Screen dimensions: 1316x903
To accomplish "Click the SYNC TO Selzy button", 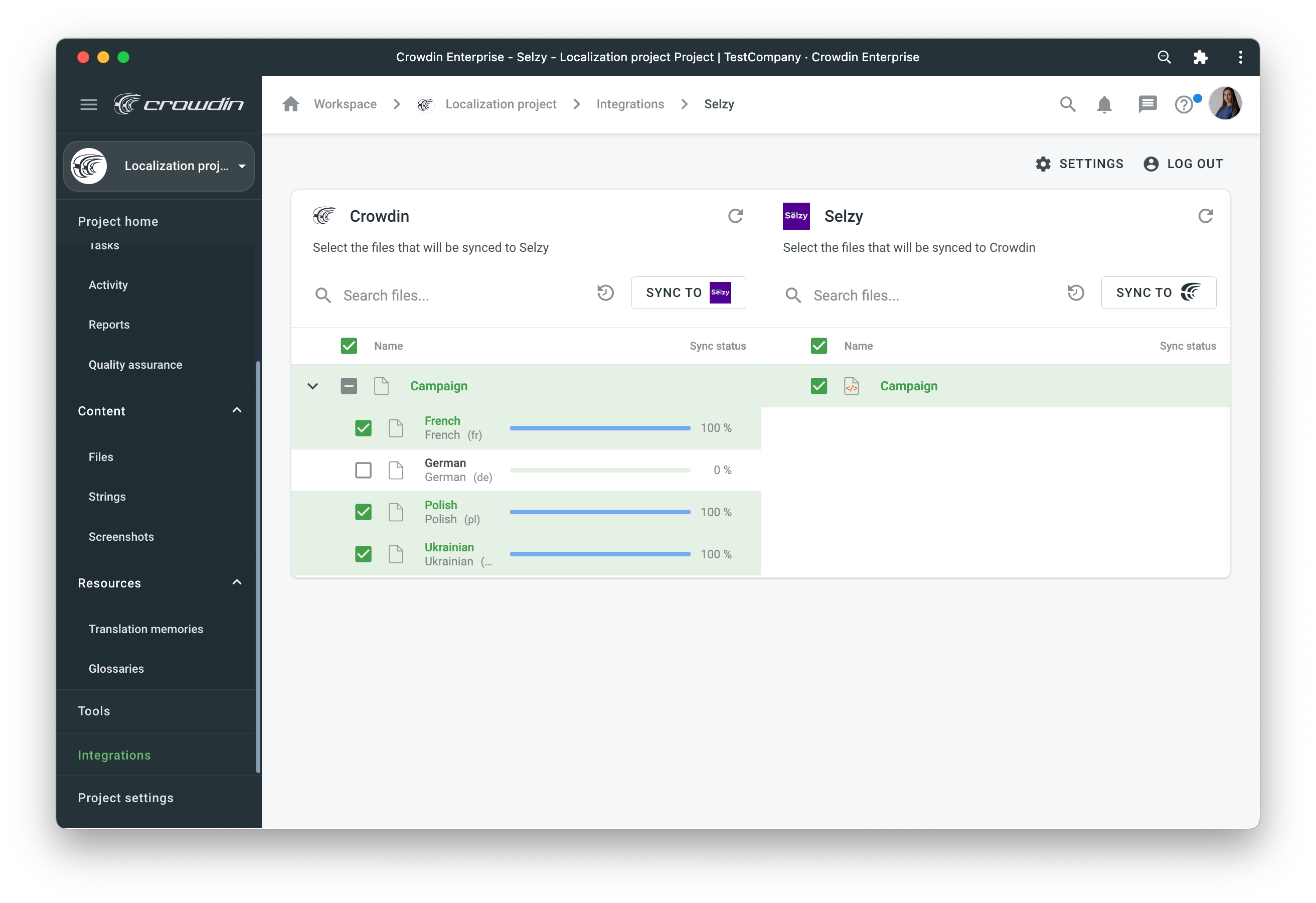I will tap(688, 293).
